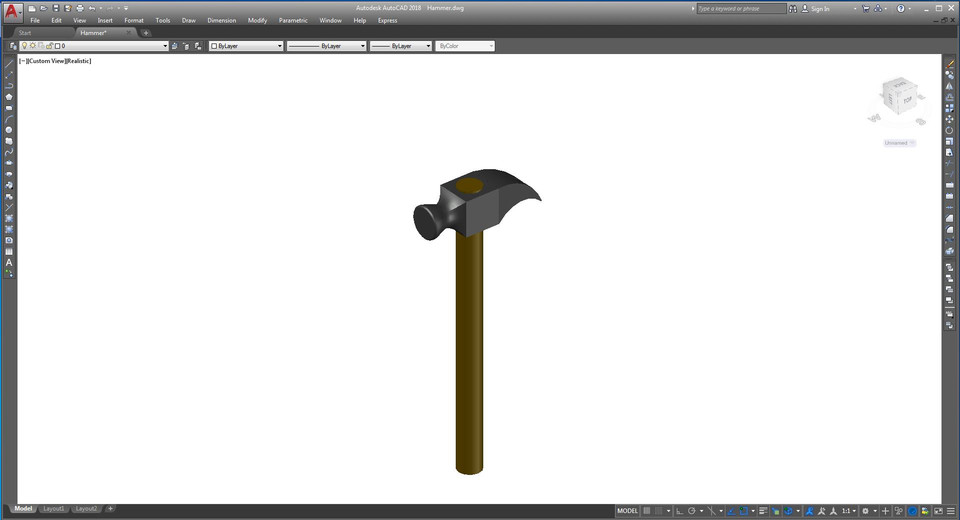Screen dimensions: 960x520
Task: Click the search keyword input field
Action: pos(741,9)
